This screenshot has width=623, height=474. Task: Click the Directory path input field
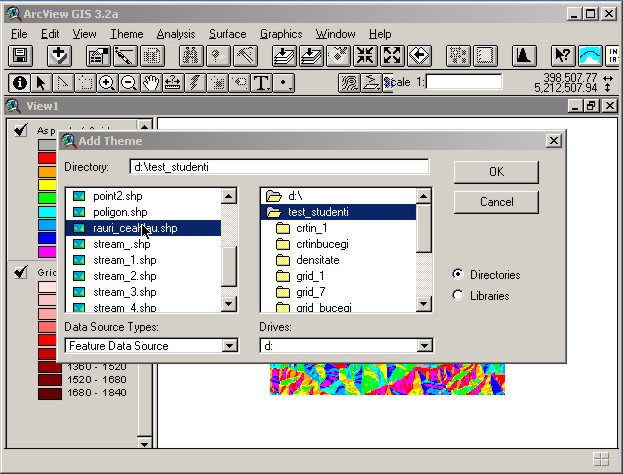[x=279, y=167]
